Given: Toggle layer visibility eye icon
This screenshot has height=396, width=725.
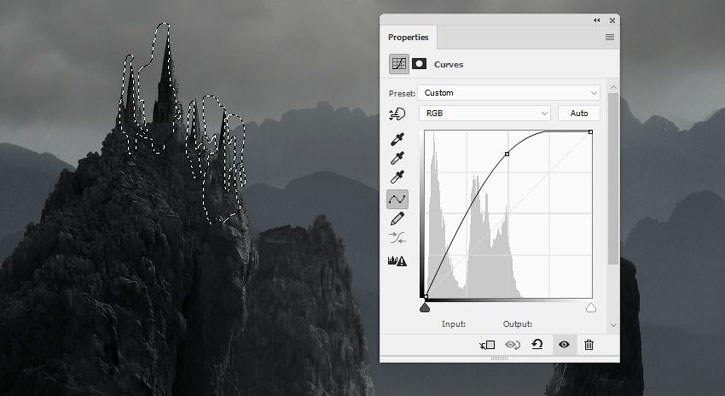Looking at the screenshot, I should pyautogui.click(x=564, y=345).
